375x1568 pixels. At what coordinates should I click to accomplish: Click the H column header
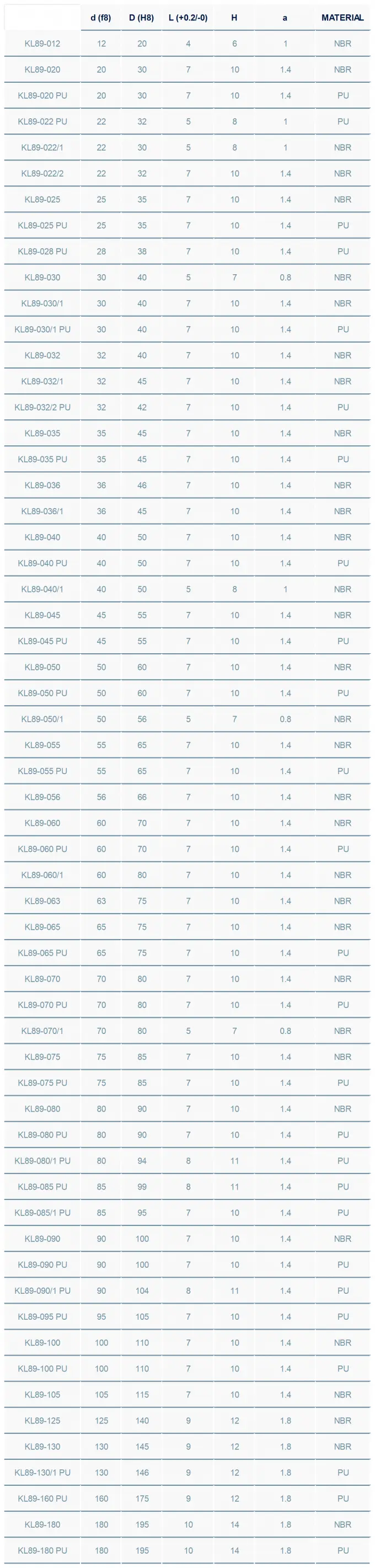pyautogui.click(x=234, y=18)
